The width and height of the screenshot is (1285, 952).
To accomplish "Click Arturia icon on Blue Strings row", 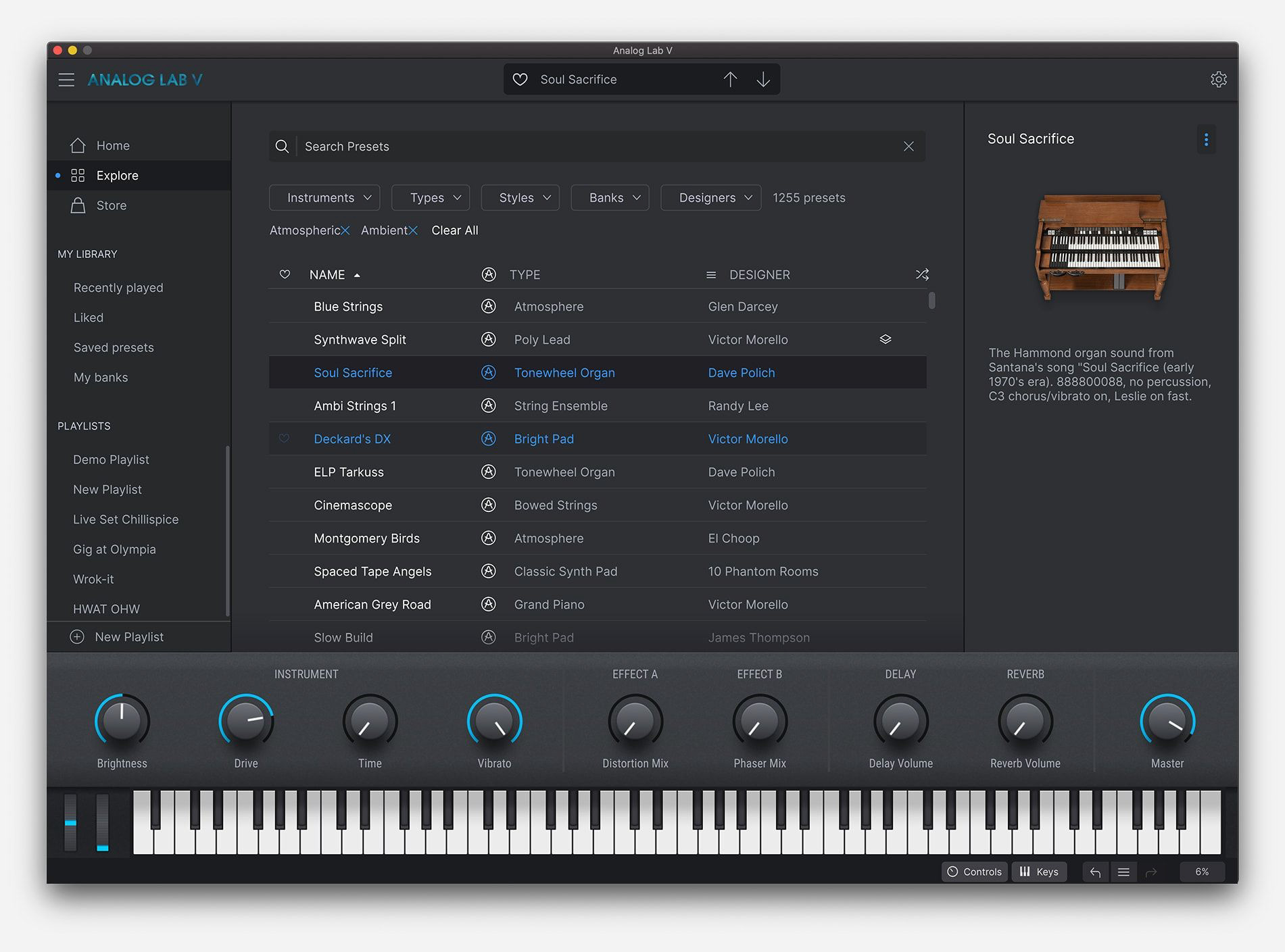I will click(x=489, y=306).
